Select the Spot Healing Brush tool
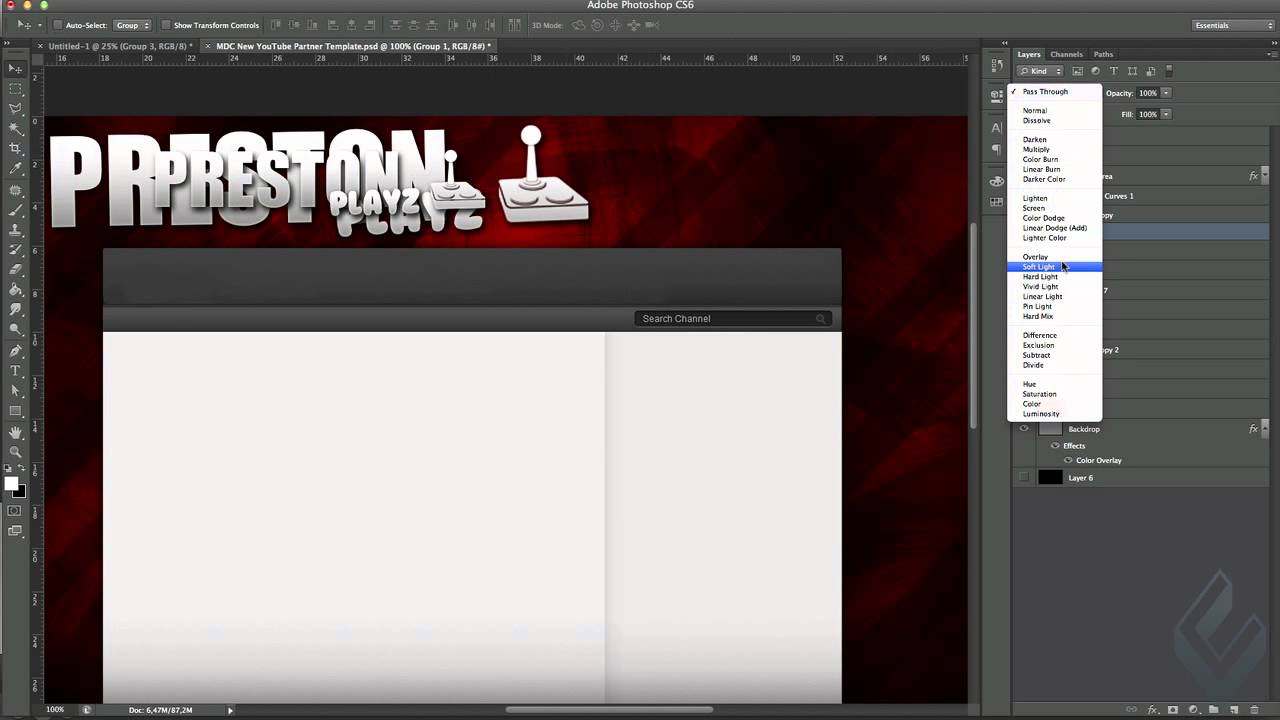 point(15,190)
